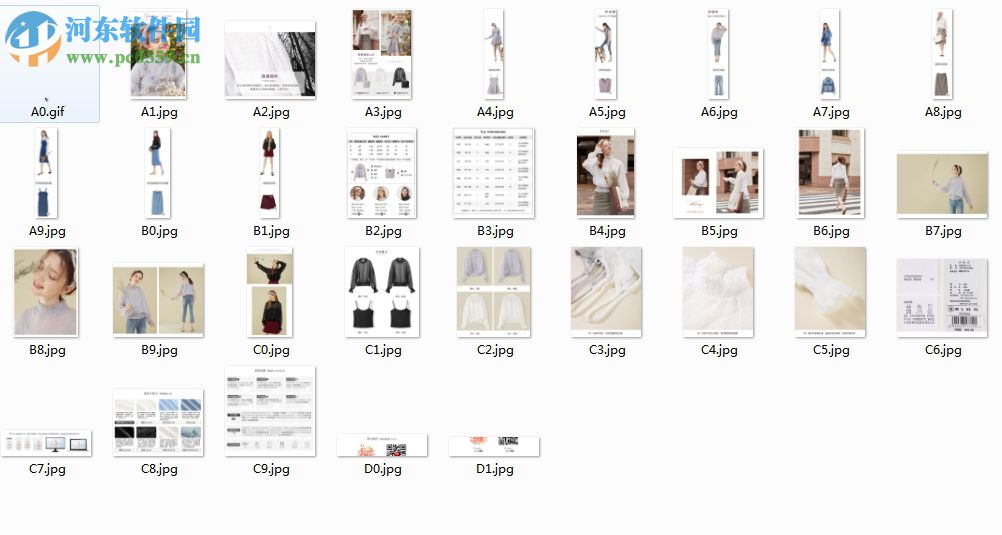Pick the C8.jpg fabric swatches image

pos(158,422)
